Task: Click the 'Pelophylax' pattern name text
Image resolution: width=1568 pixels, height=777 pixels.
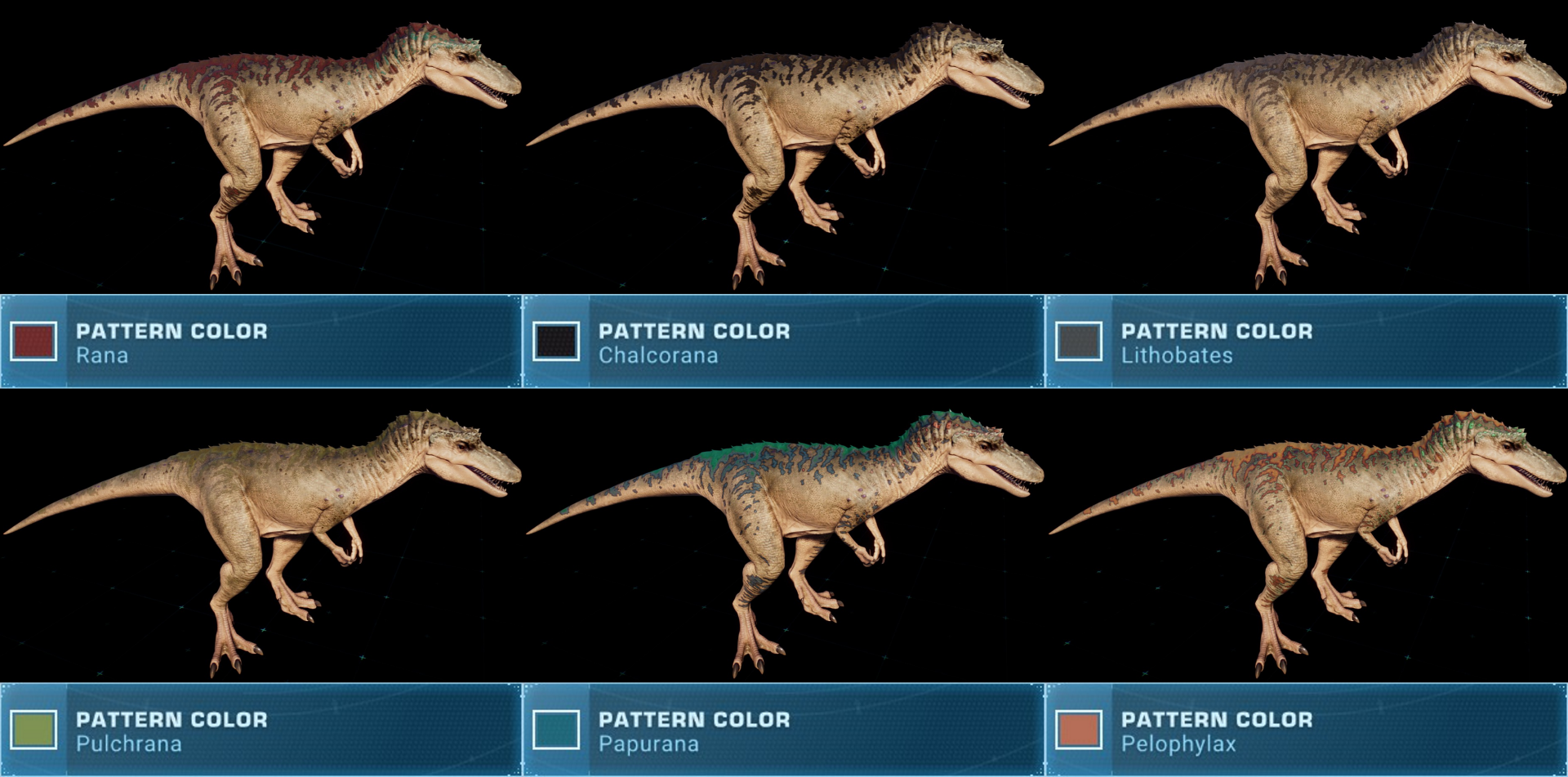Action: (1178, 744)
